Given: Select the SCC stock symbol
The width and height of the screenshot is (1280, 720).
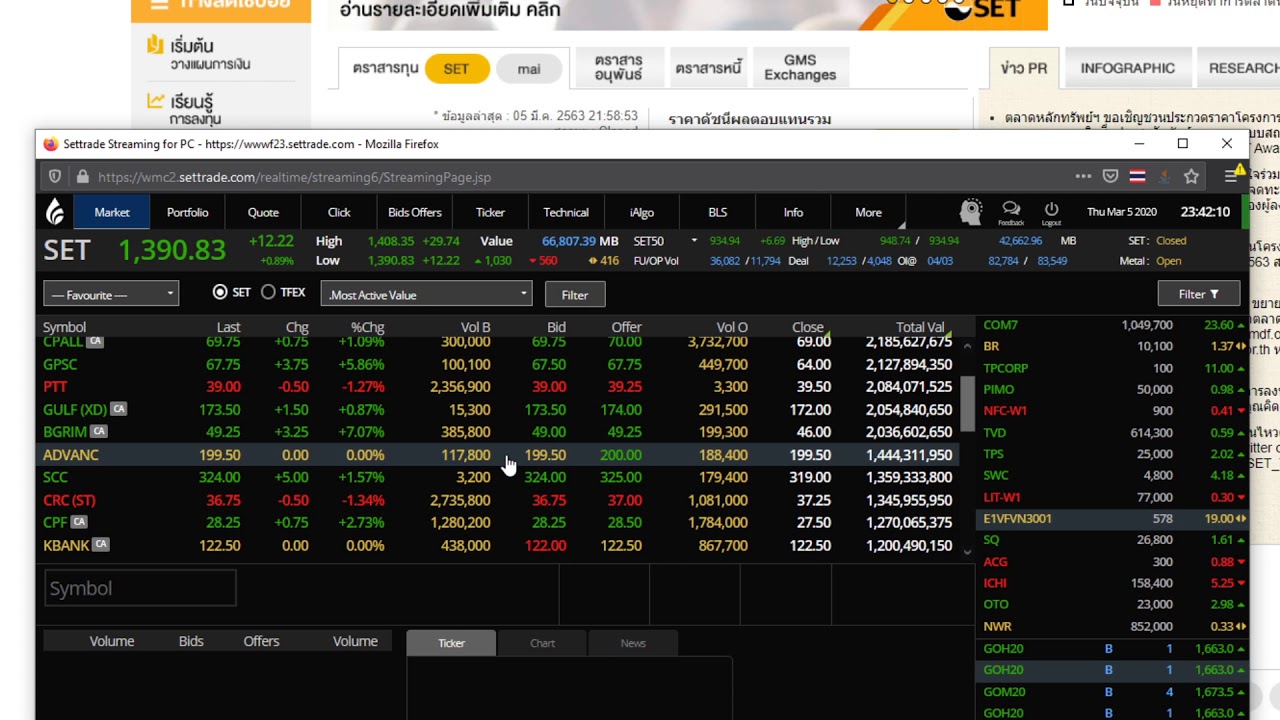Looking at the screenshot, I should click(55, 477).
